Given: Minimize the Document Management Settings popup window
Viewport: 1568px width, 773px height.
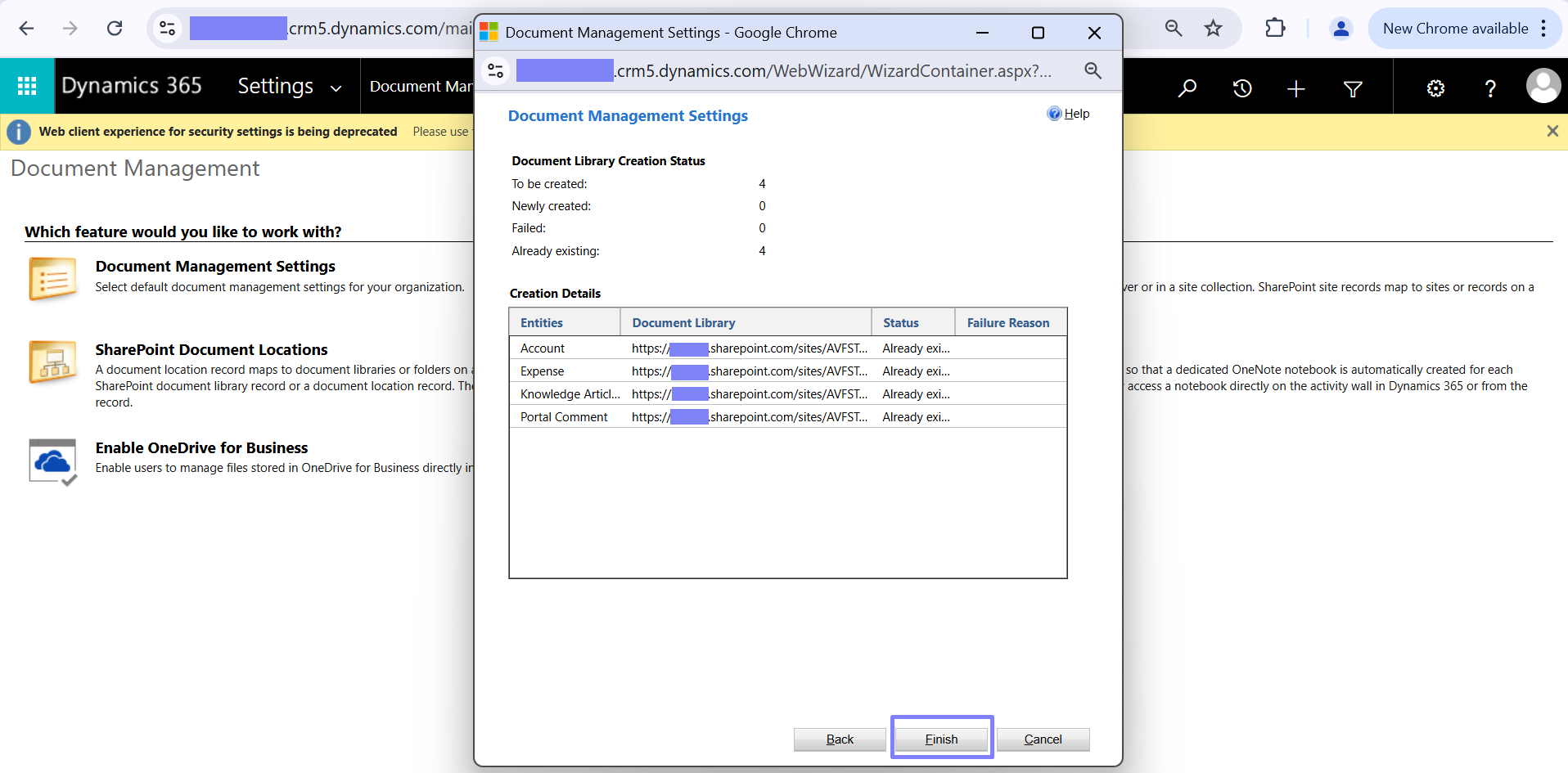Looking at the screenshot, I should click(x=982, y=33).
